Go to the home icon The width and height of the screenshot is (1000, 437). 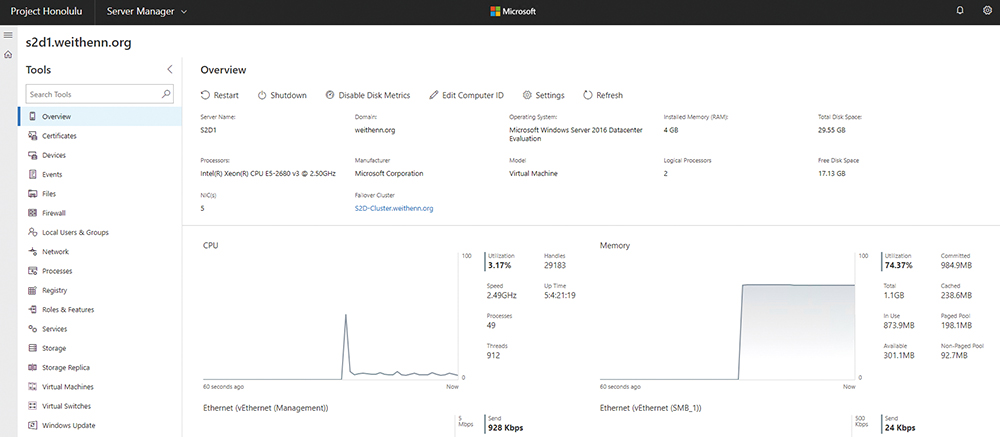coord(8,55)
